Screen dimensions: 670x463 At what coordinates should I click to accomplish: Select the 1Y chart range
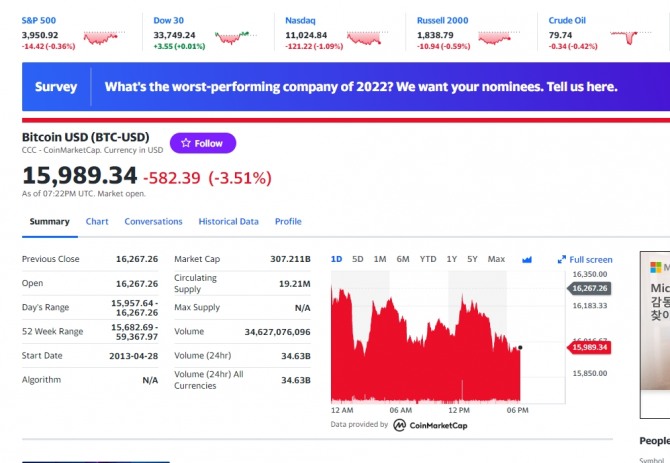(x=452, y=259)
